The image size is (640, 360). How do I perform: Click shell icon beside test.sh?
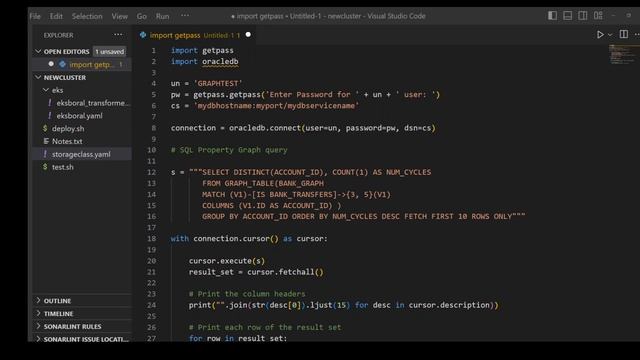45,167
